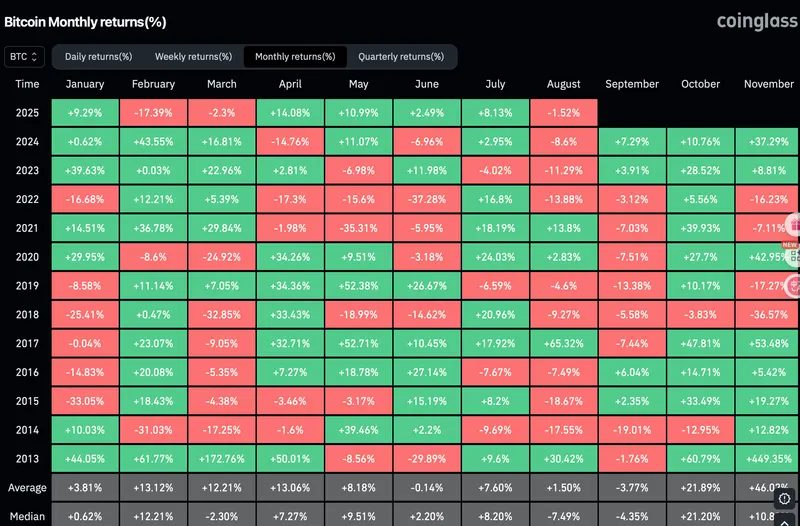Viewport: 800px width, 526px height.
Task: Open the BTC coin selector dropdown
Action: click(24, 57)
